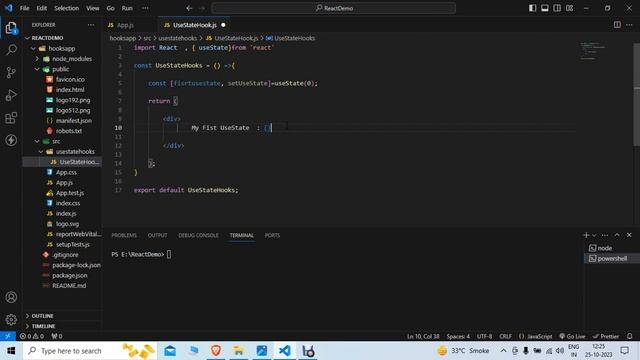Open the View menu
The image size is (640, 360).
click(x=93, y=8)
